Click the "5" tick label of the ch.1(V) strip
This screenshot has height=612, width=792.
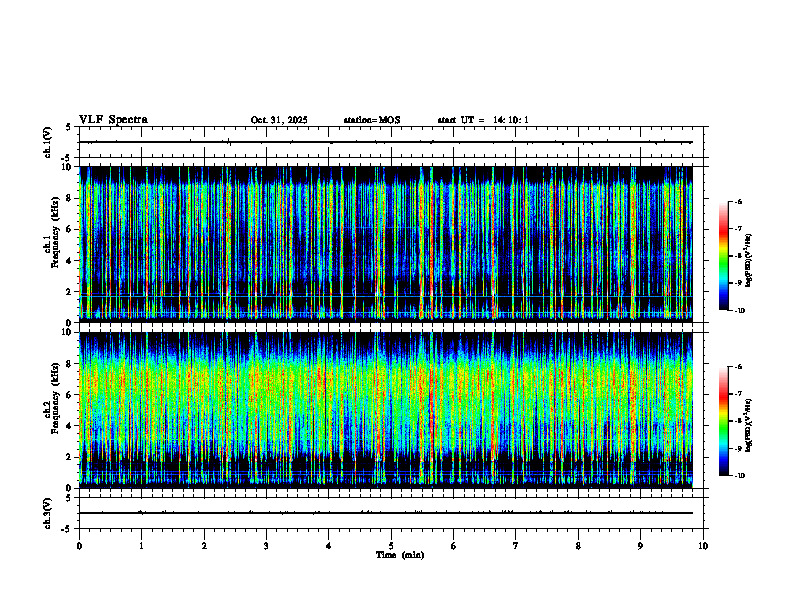tap(69, 127)
